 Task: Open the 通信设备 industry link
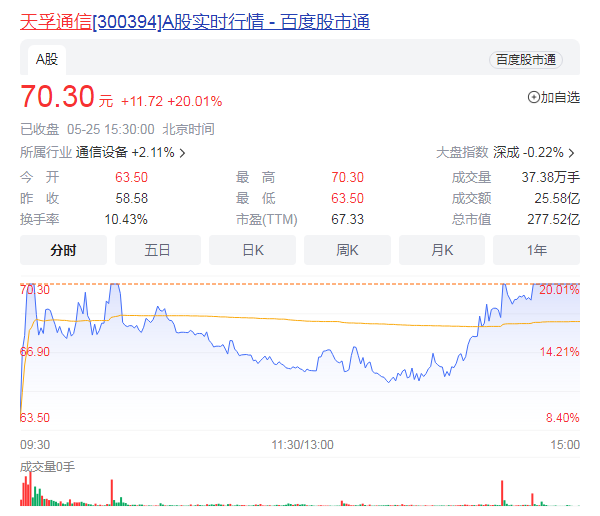101,153
